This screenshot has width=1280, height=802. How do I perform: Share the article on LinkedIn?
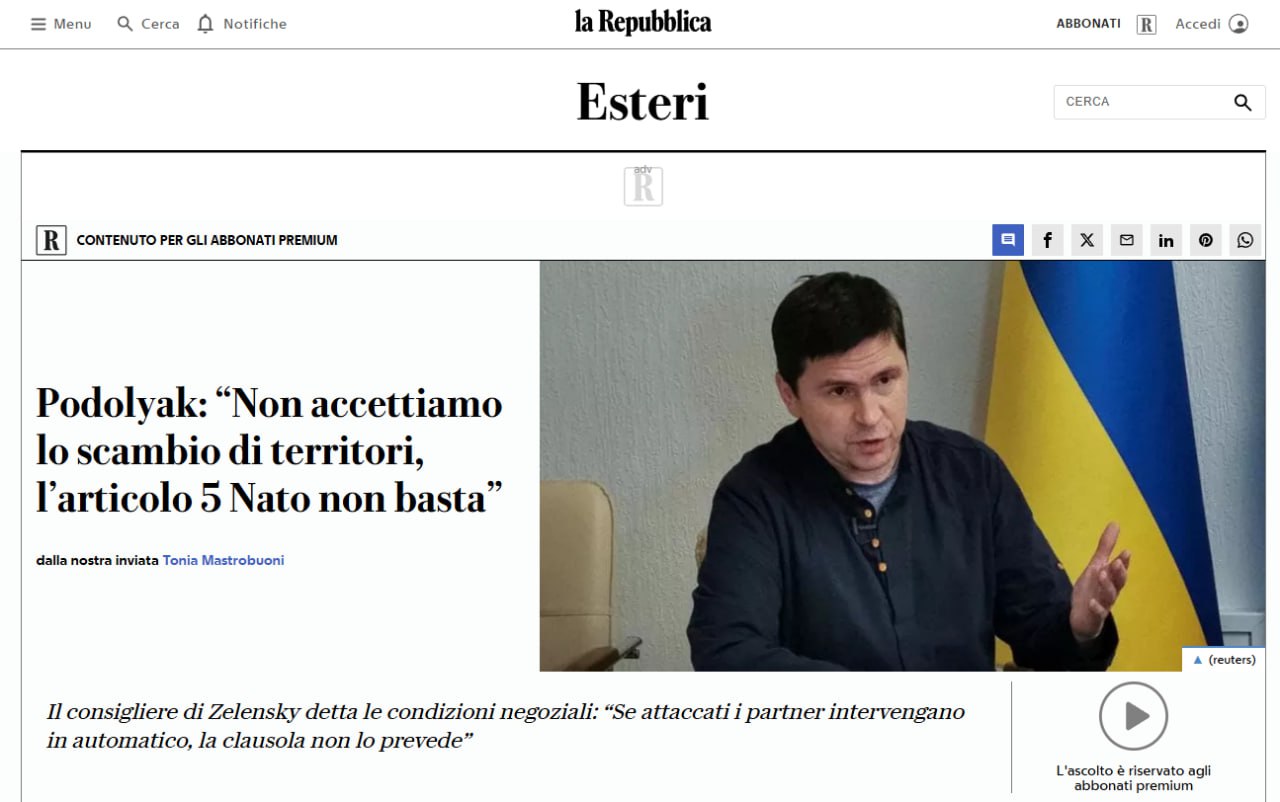(x=1166, y=240)
